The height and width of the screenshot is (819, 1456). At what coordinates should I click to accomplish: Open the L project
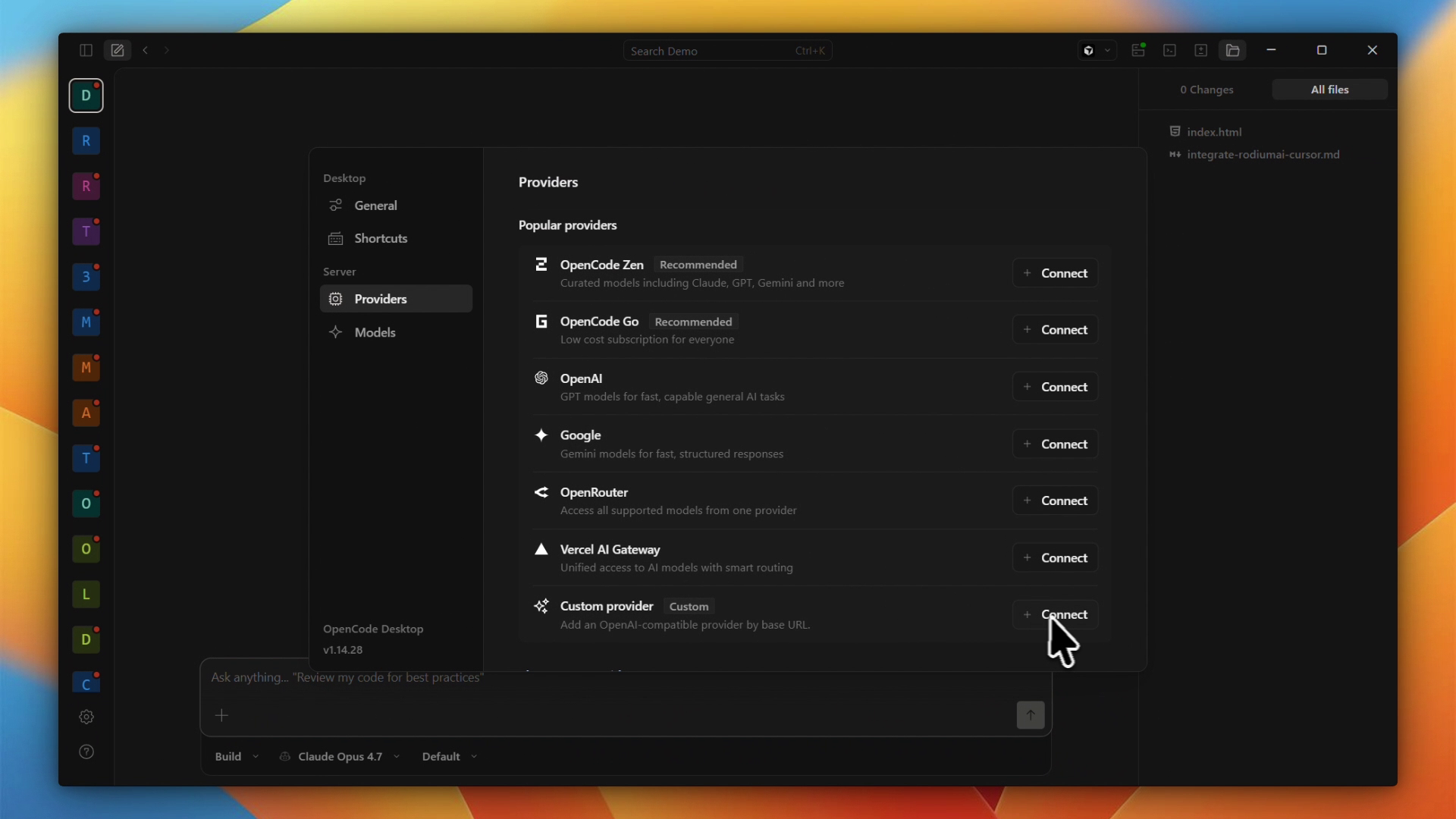pyautogui.click(x=86, y=595)
